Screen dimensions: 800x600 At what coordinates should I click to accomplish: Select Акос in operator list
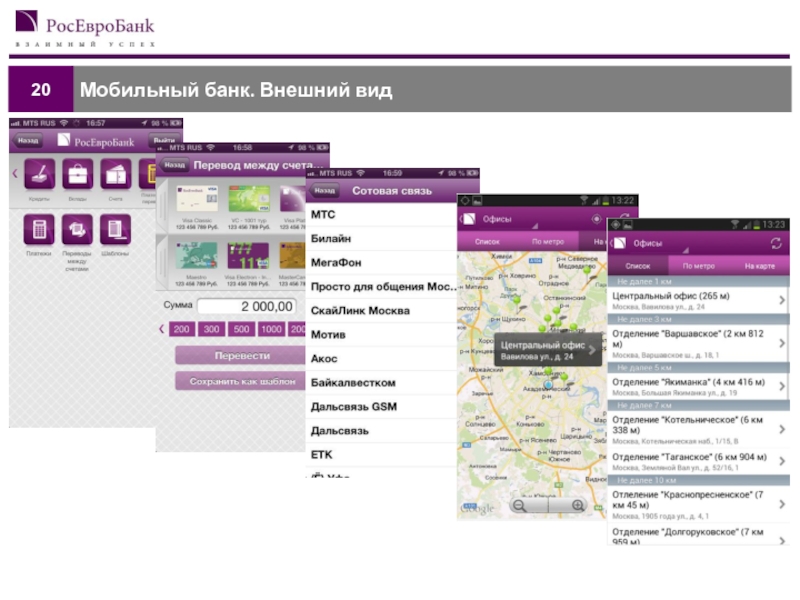[381, 359]
